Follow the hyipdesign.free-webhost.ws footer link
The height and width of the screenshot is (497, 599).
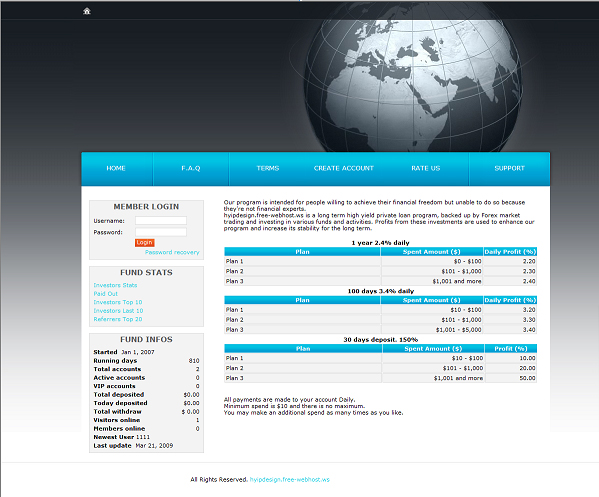pos(290,479)
